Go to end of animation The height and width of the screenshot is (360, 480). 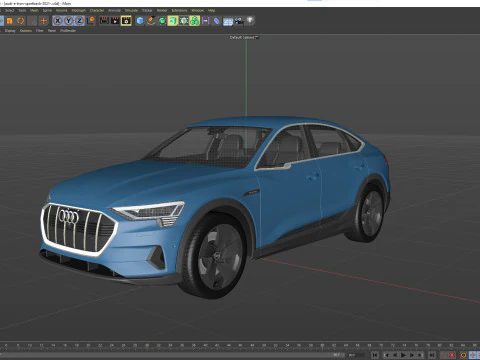[x=432, y=355]
